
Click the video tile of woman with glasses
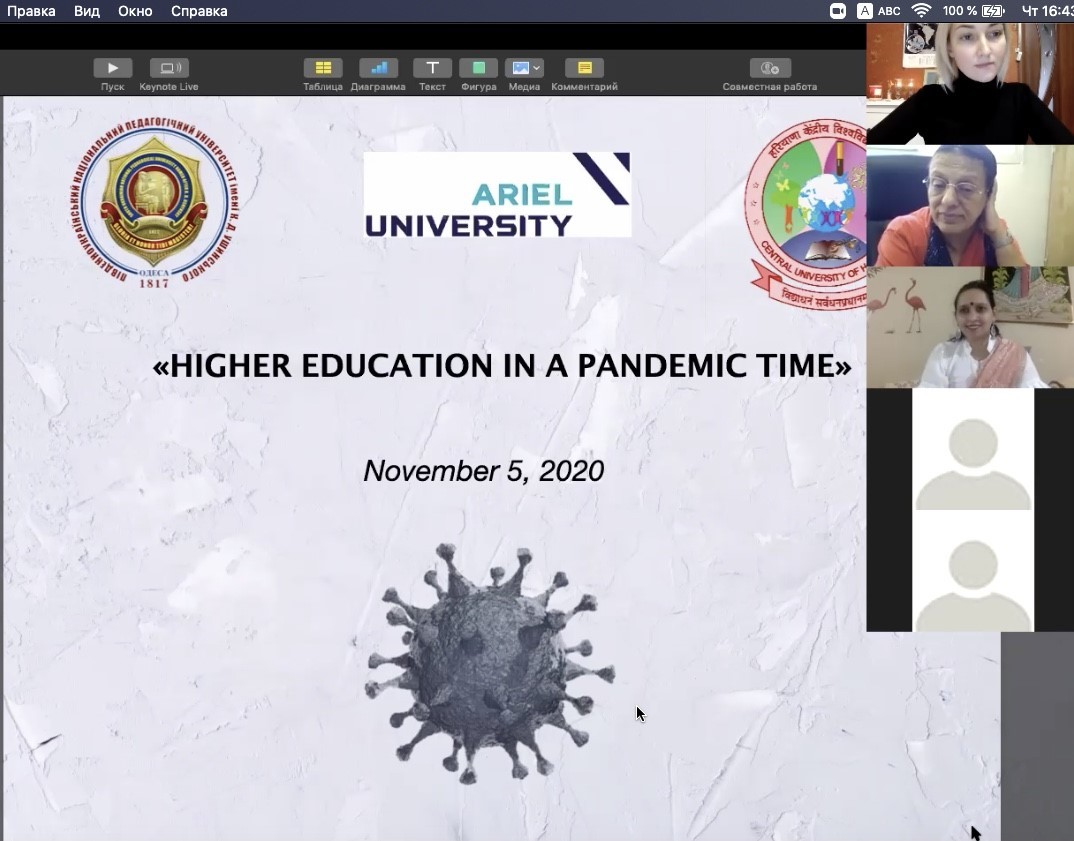click(x=970, y=205)
